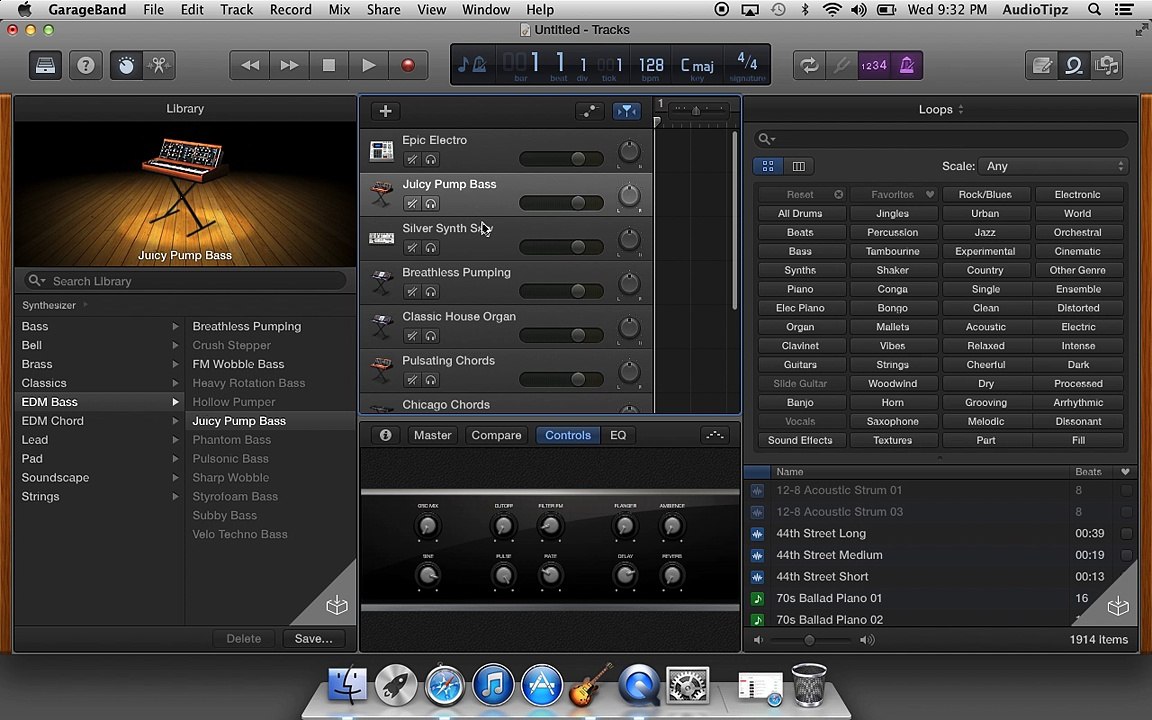The image size is (1152, 720).
Task: Toggle the Metronome button
Action: tap(907, 65)
